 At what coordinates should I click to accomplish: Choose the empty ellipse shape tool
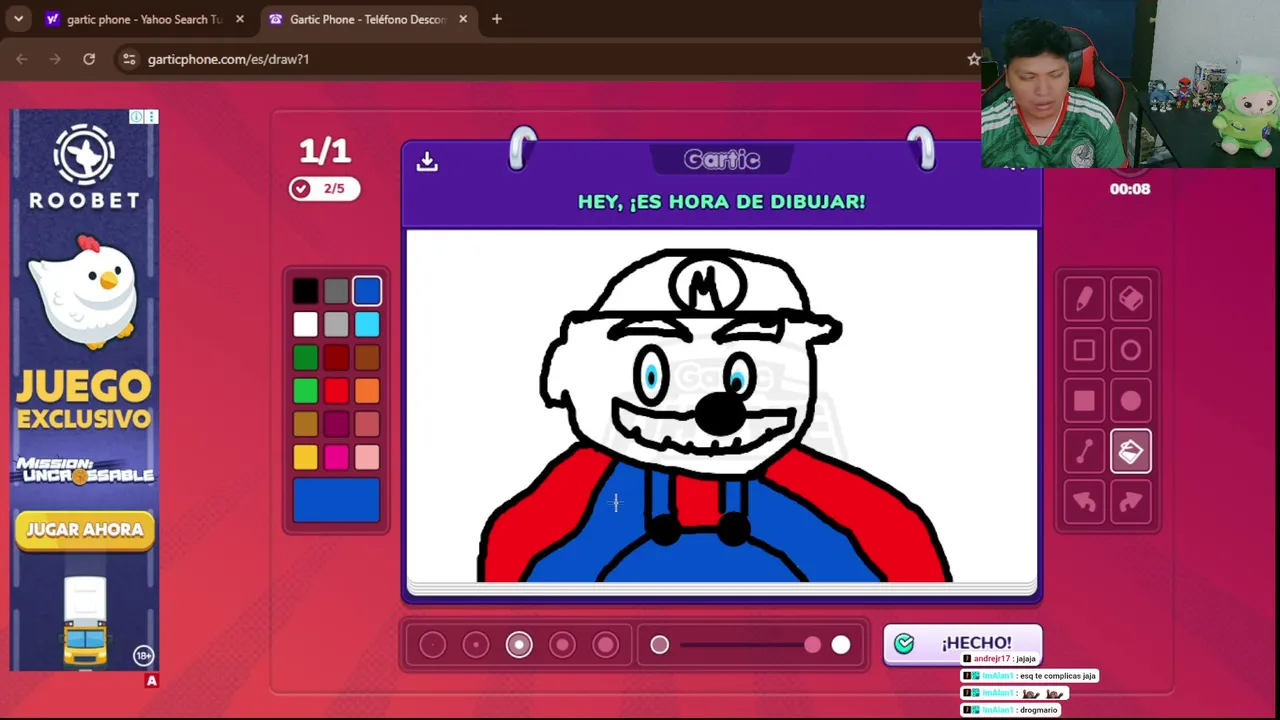(1131, 350)
